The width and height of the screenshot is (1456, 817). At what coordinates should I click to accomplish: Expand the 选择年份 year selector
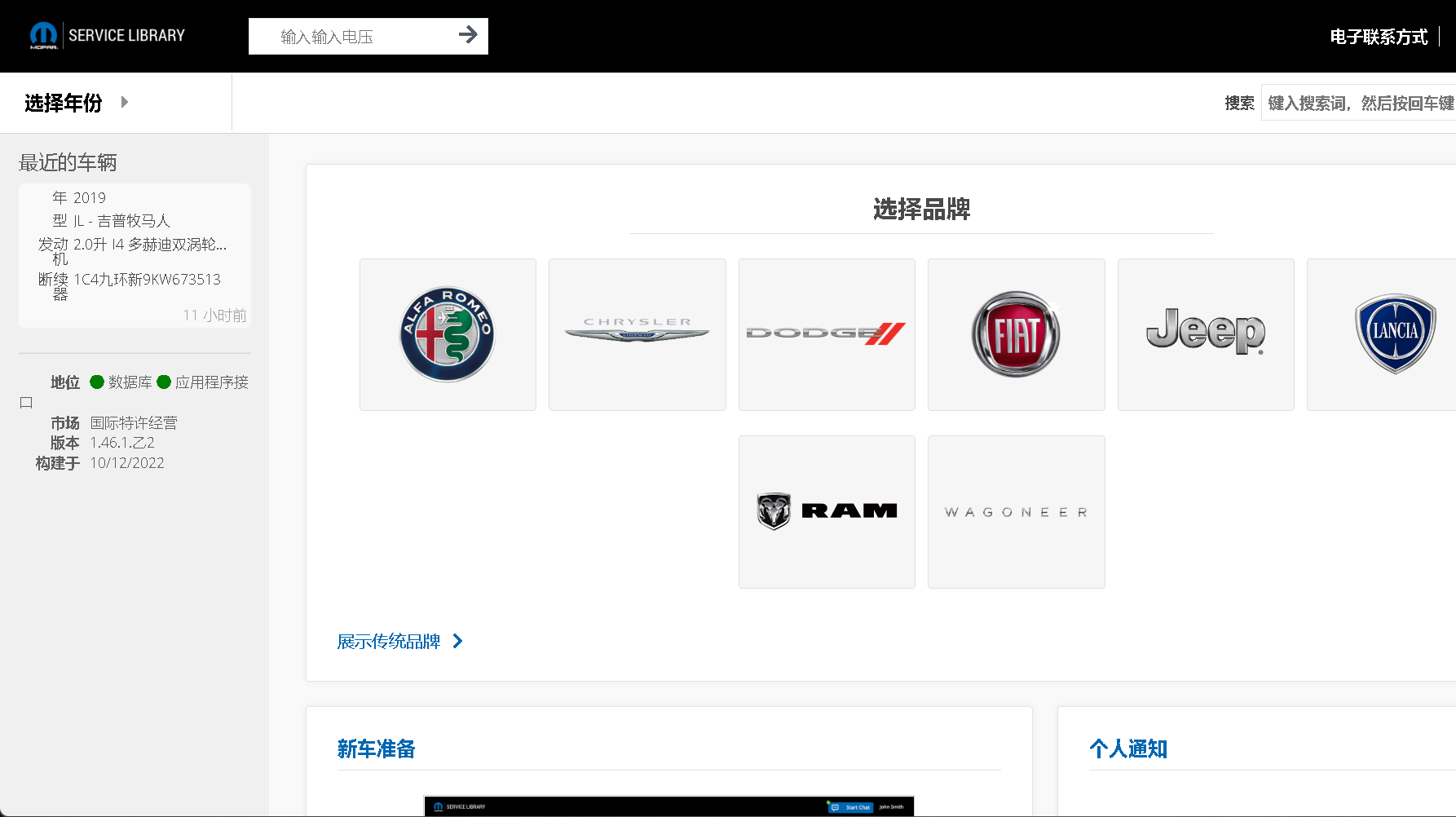click(77, 103)
